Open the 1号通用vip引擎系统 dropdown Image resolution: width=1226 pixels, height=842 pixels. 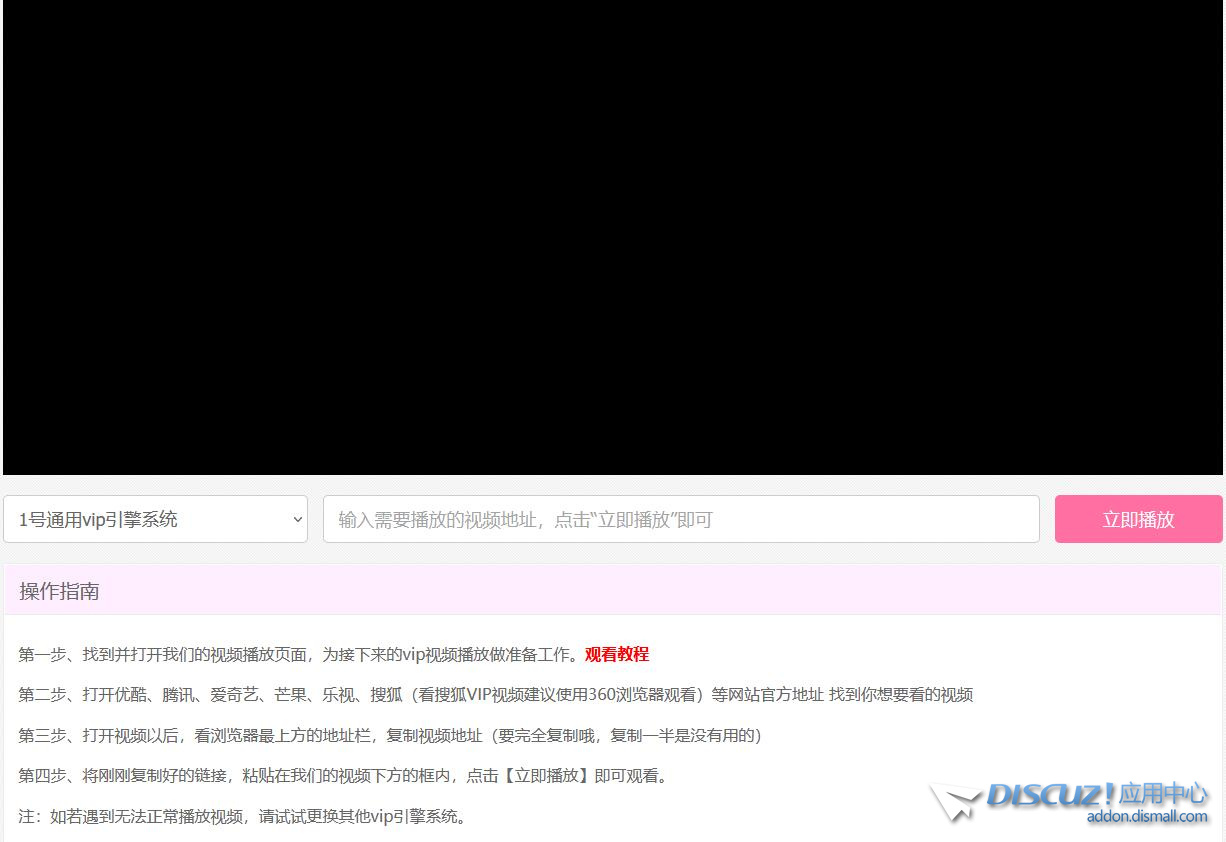155,519
